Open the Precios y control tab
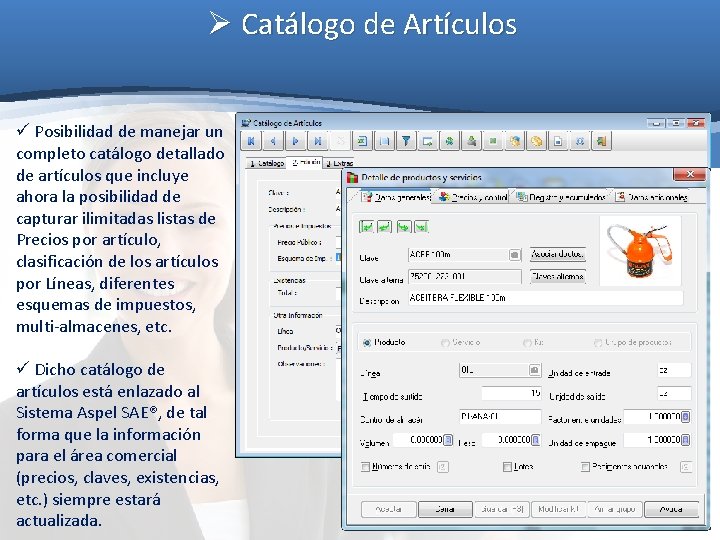This screenshot has width=720, height=540. click(x=473, y=197)
